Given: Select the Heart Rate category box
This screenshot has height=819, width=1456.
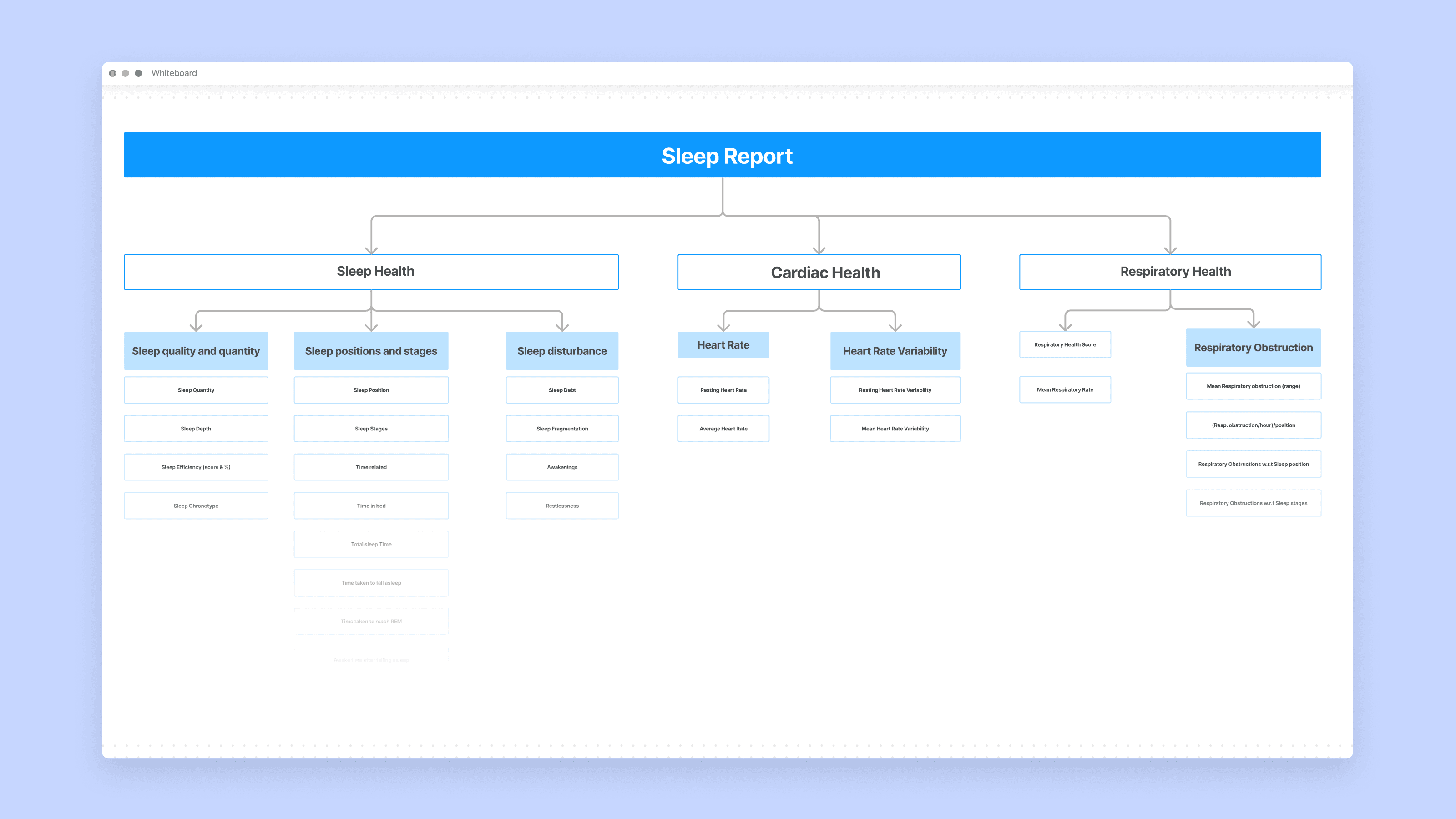Looking at the screenshot, I should click(723, 345).
